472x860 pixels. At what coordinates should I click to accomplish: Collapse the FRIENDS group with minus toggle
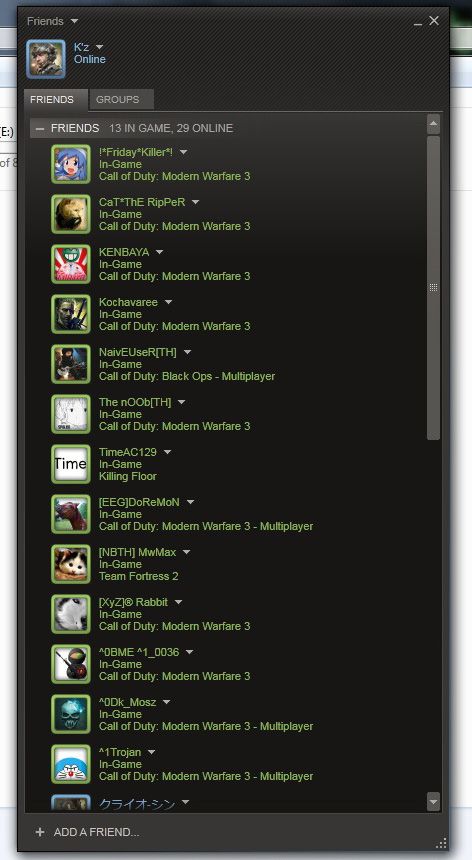[x=39, y=128]
